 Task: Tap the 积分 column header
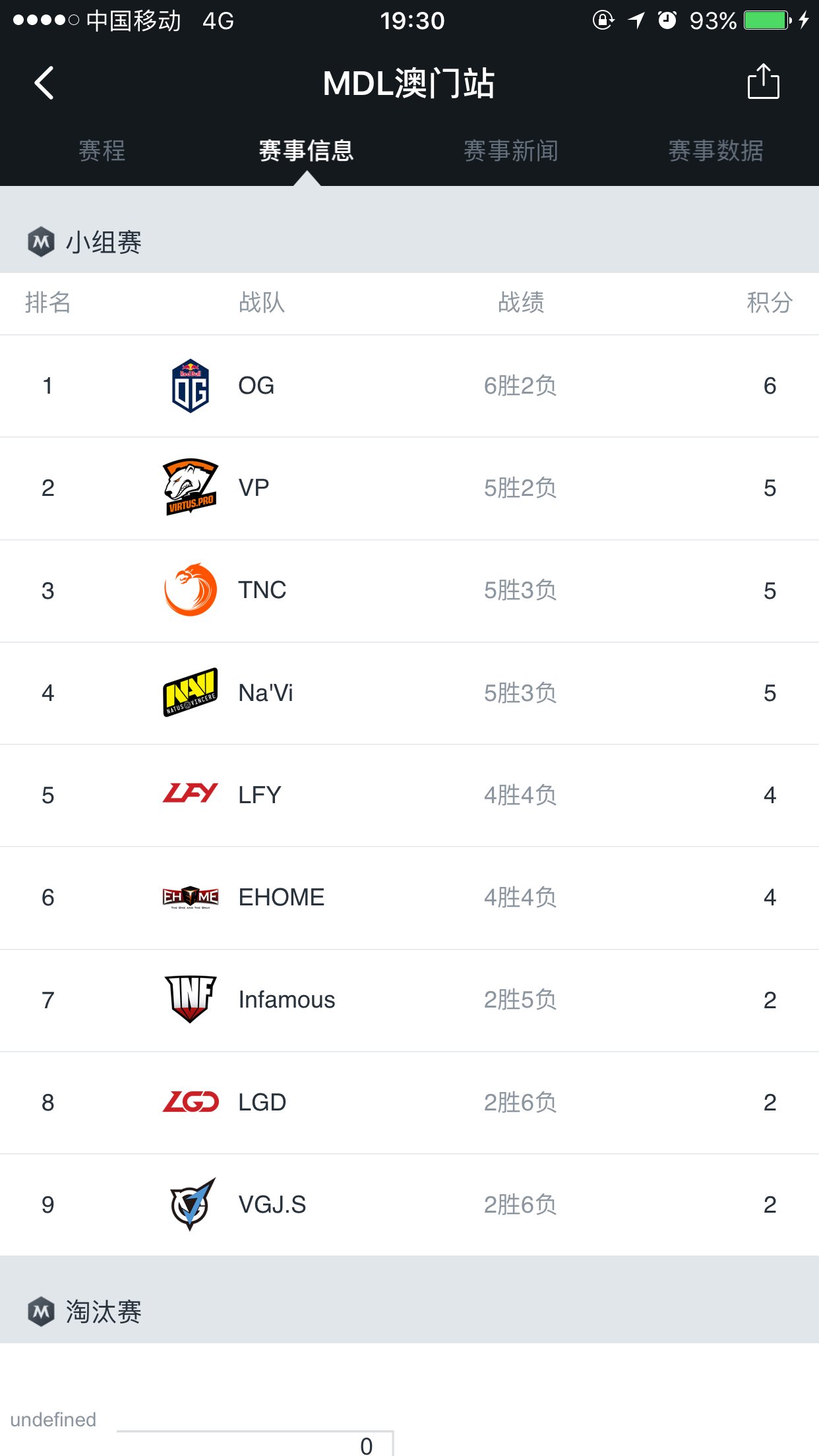[770, 303]
